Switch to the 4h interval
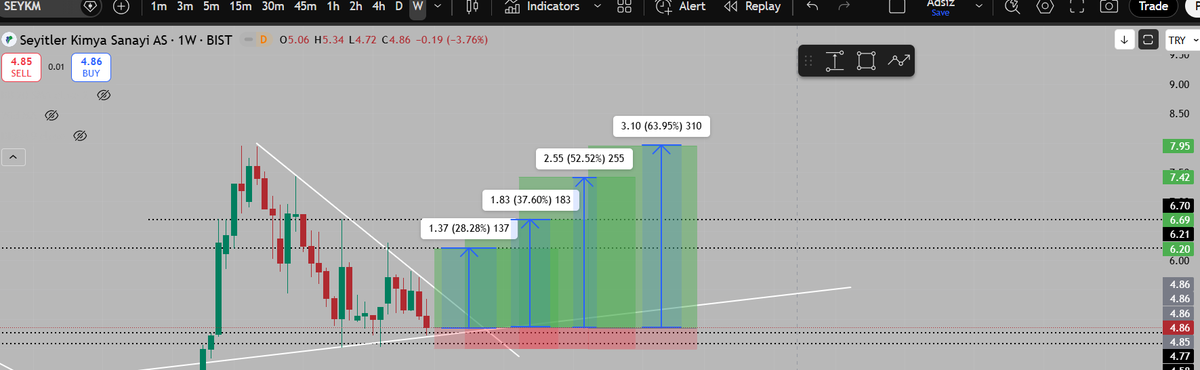 pos(379,6)
